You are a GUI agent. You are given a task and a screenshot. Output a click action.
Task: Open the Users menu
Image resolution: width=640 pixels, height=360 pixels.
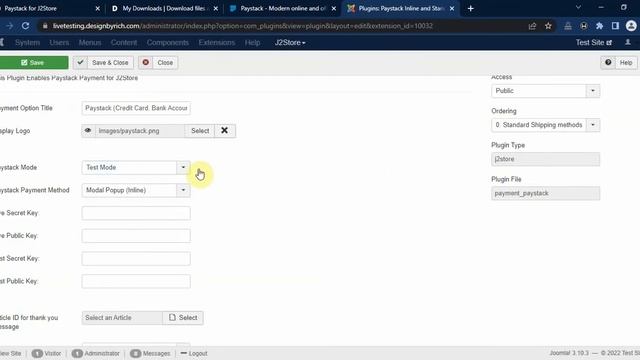pyautogui.click(x=59, y=42)
